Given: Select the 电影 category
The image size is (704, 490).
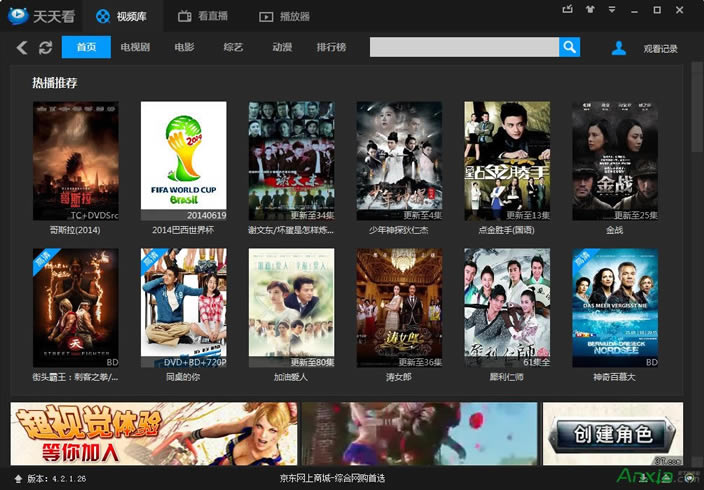Looking at the screenshot, I should coord(184,48).
